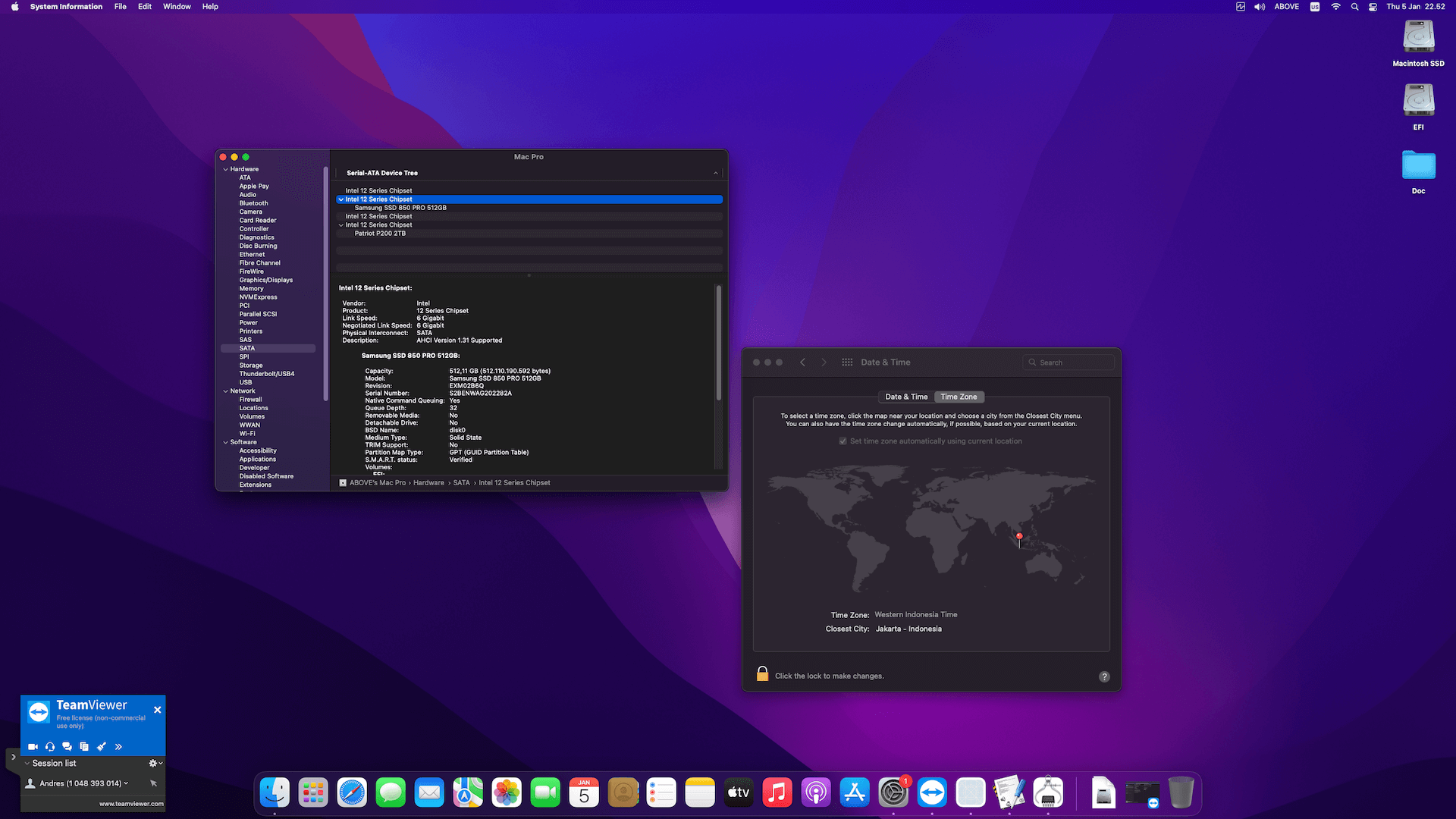This screenshot has width=1456, height=819.
Task: Open Messages from the Dock
Action: coord(391,793)
